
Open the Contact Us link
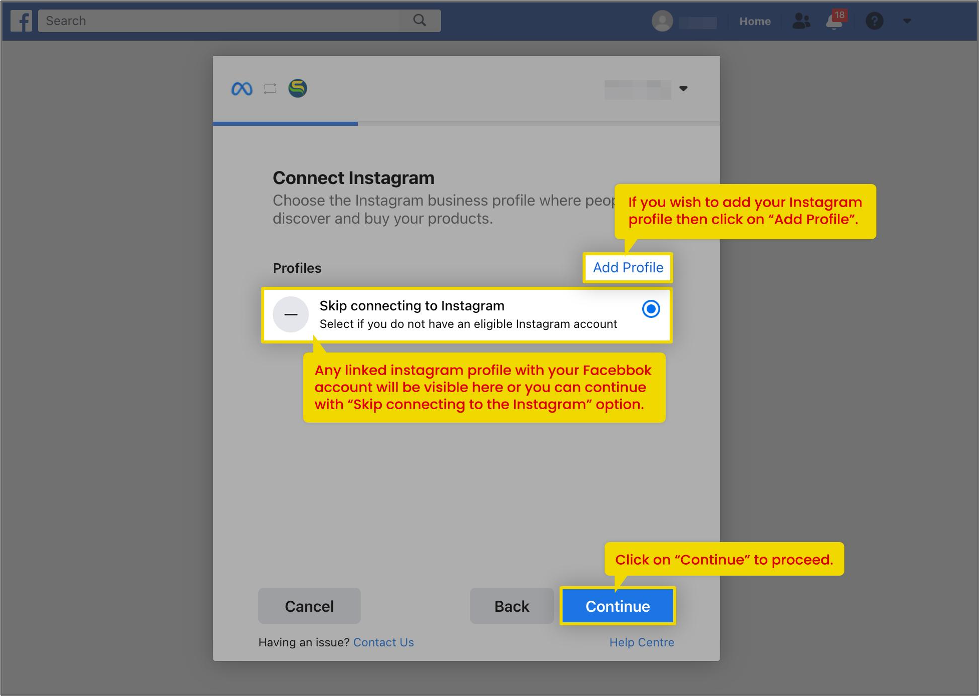(383, 642)
